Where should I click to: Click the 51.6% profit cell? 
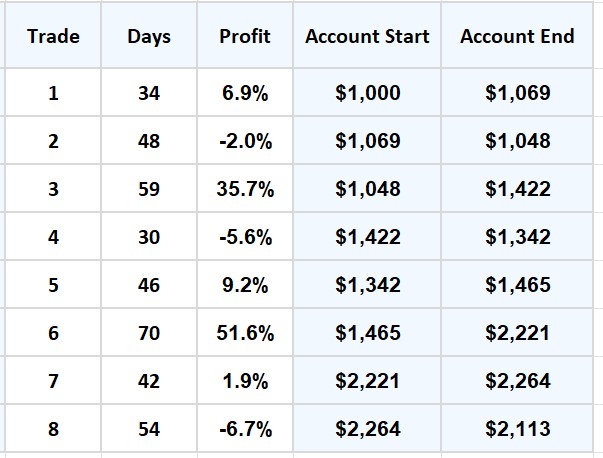tap(245, 333)
